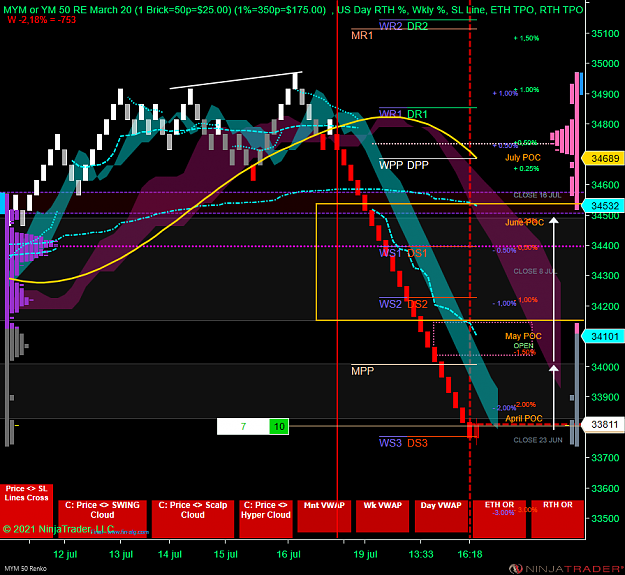
Task: Click the 13 jul date on time axis
Action: click(x=121, y=554)
